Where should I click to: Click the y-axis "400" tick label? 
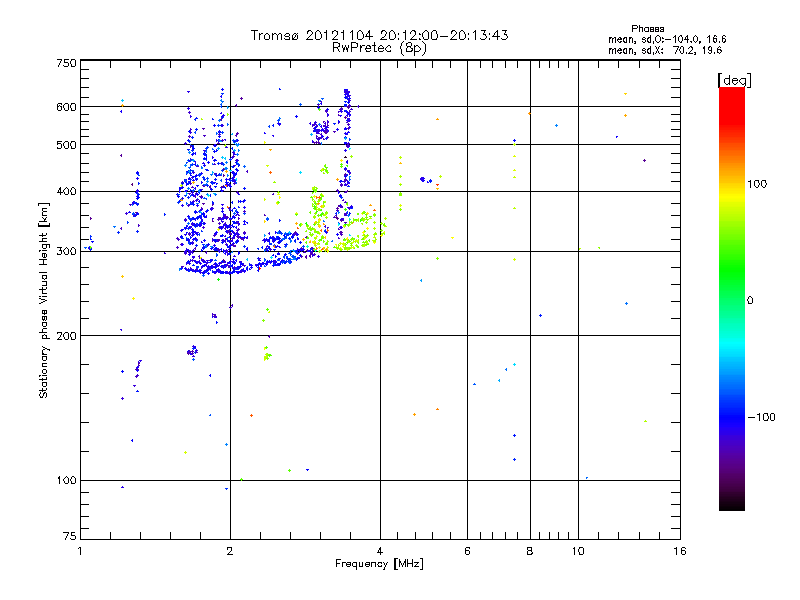pyautogui.click(x=66, y=192)
